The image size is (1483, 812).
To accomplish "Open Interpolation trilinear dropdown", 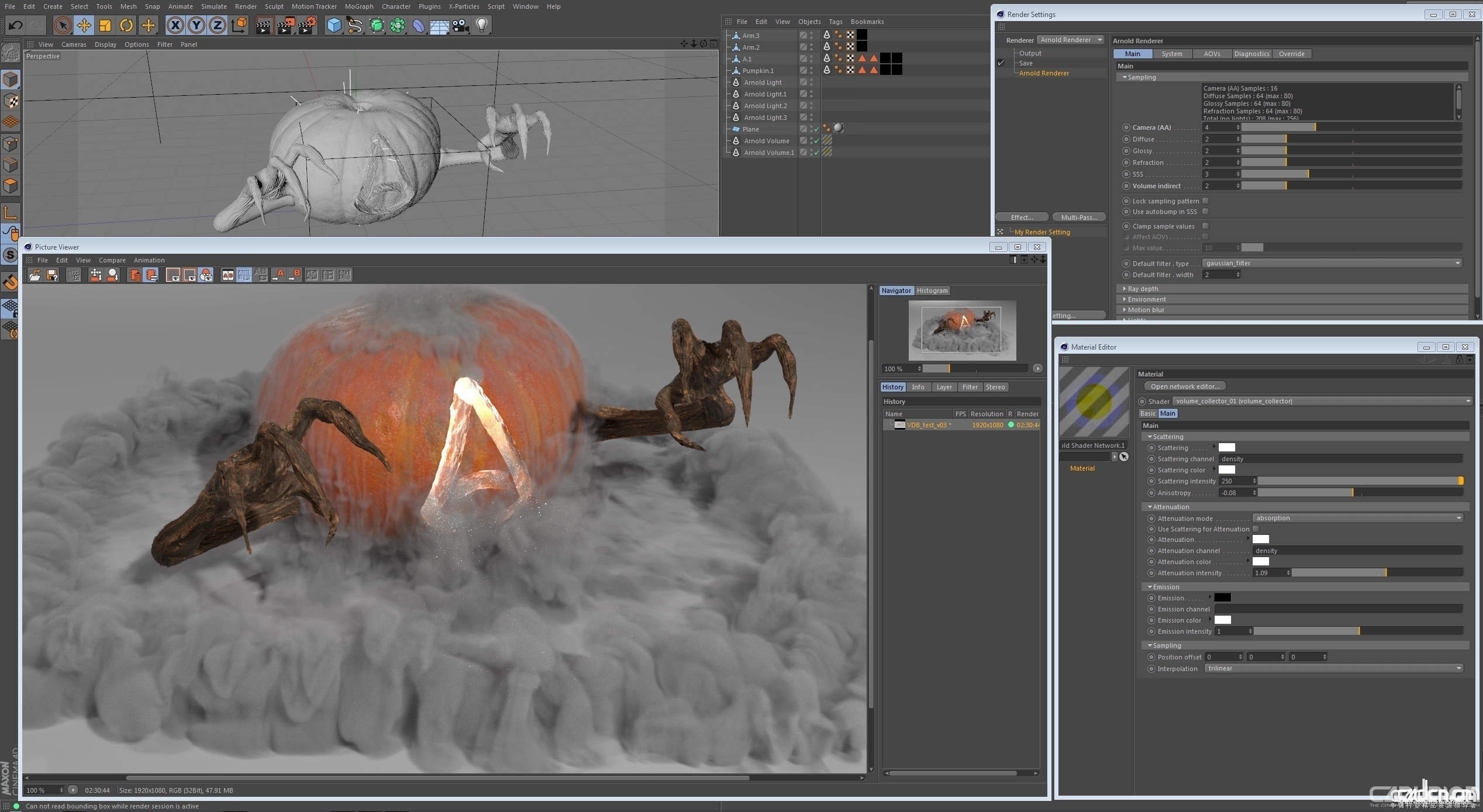I will tap(1334, 668).
